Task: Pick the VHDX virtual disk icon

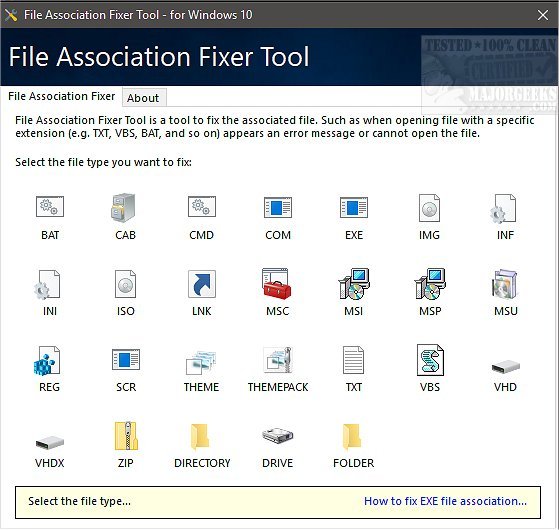Action: [50, 443]
